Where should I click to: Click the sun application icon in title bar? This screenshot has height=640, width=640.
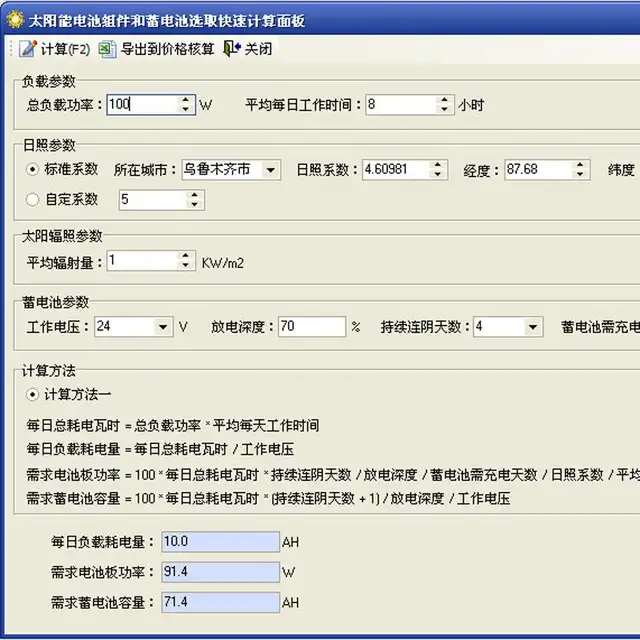pos(16,20)
